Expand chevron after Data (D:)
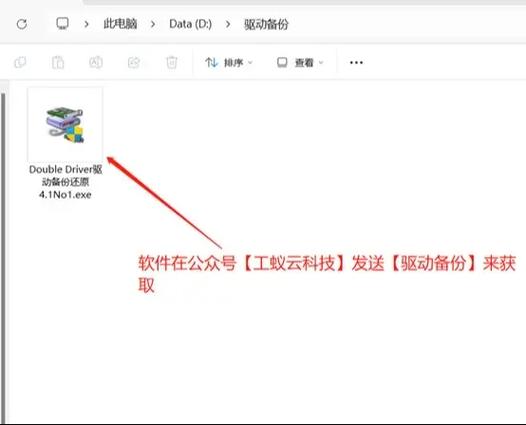This screenshot has width=526, height=425. [228, 24]
